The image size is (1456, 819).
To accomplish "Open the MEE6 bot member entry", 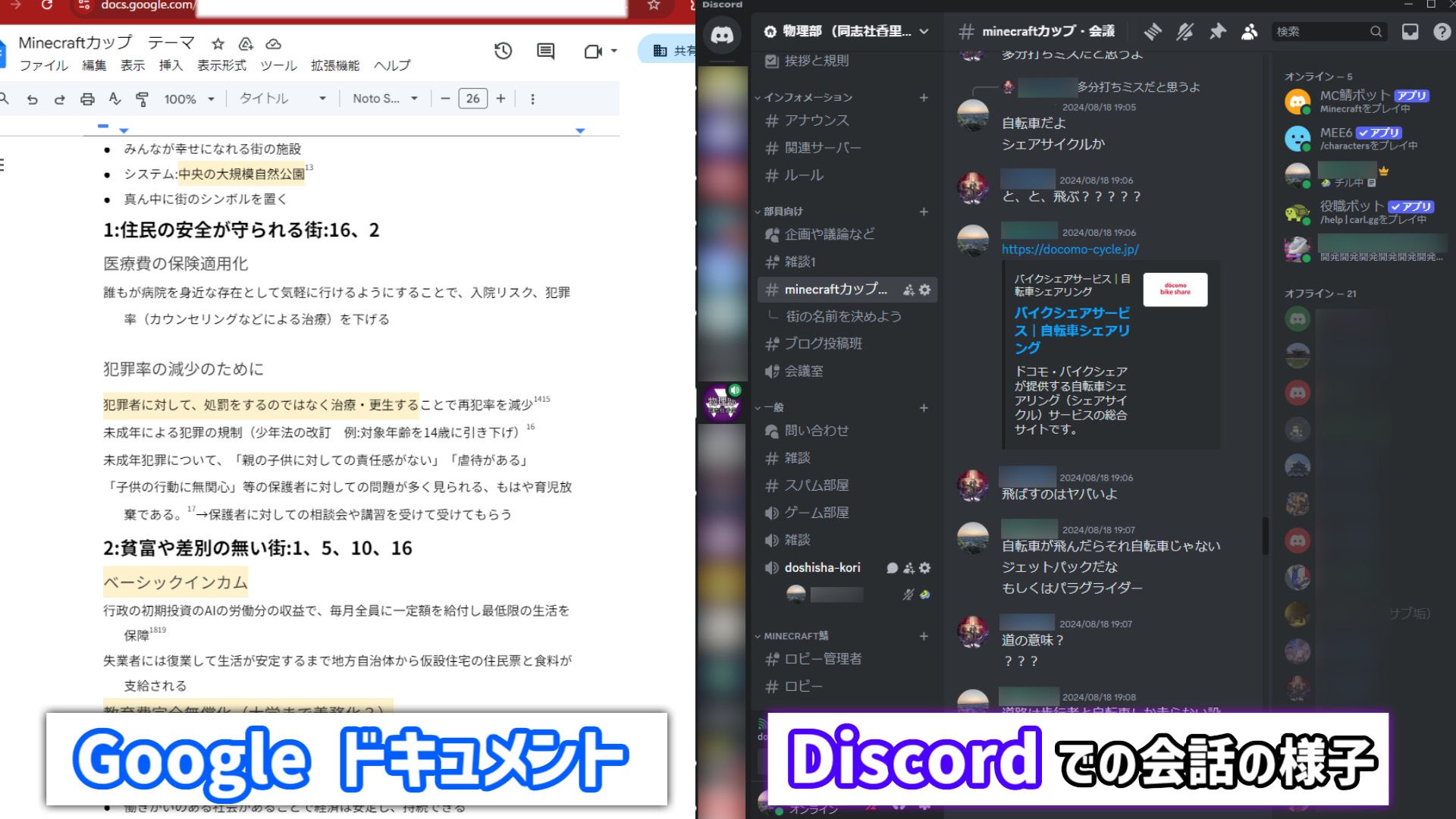I will 1361,138.
